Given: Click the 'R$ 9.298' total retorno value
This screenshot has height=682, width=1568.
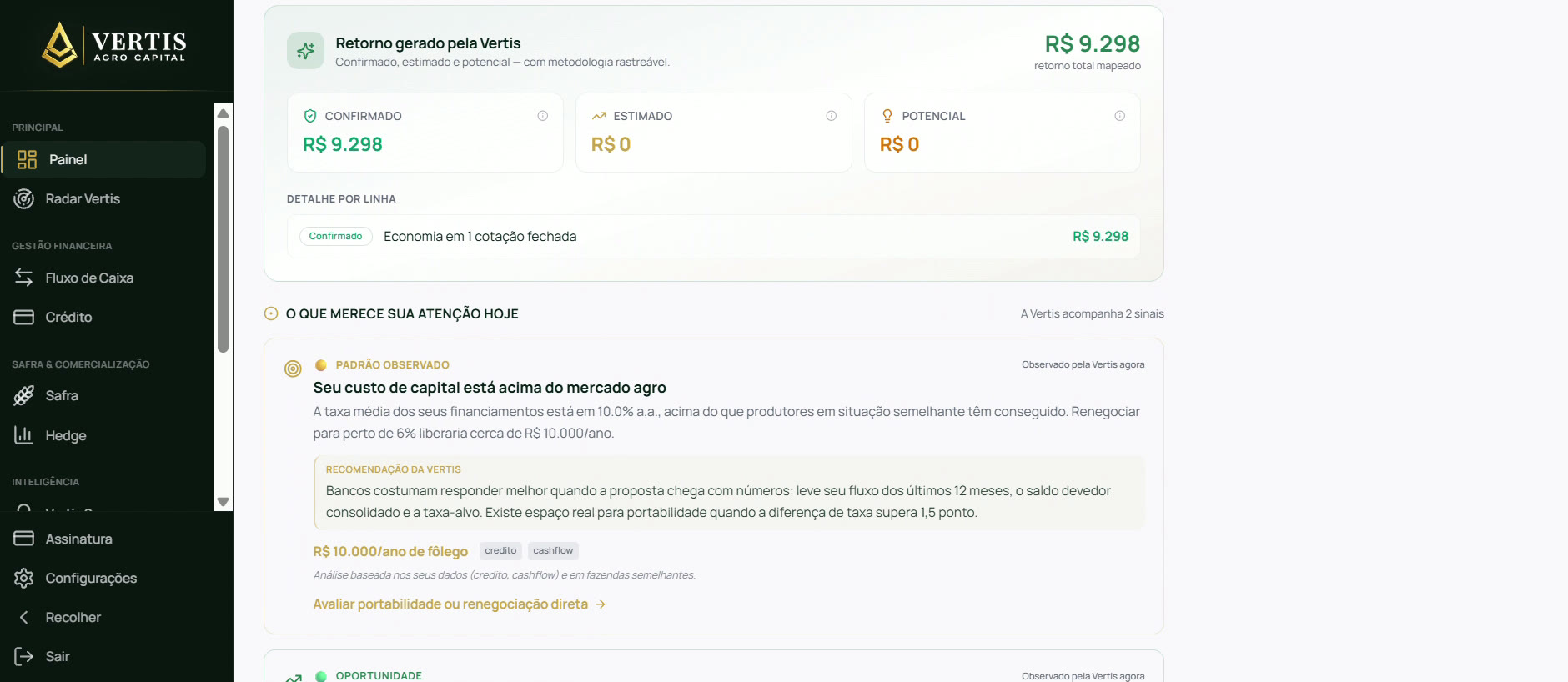Looking at the screenshot, I should (1093, 43).
